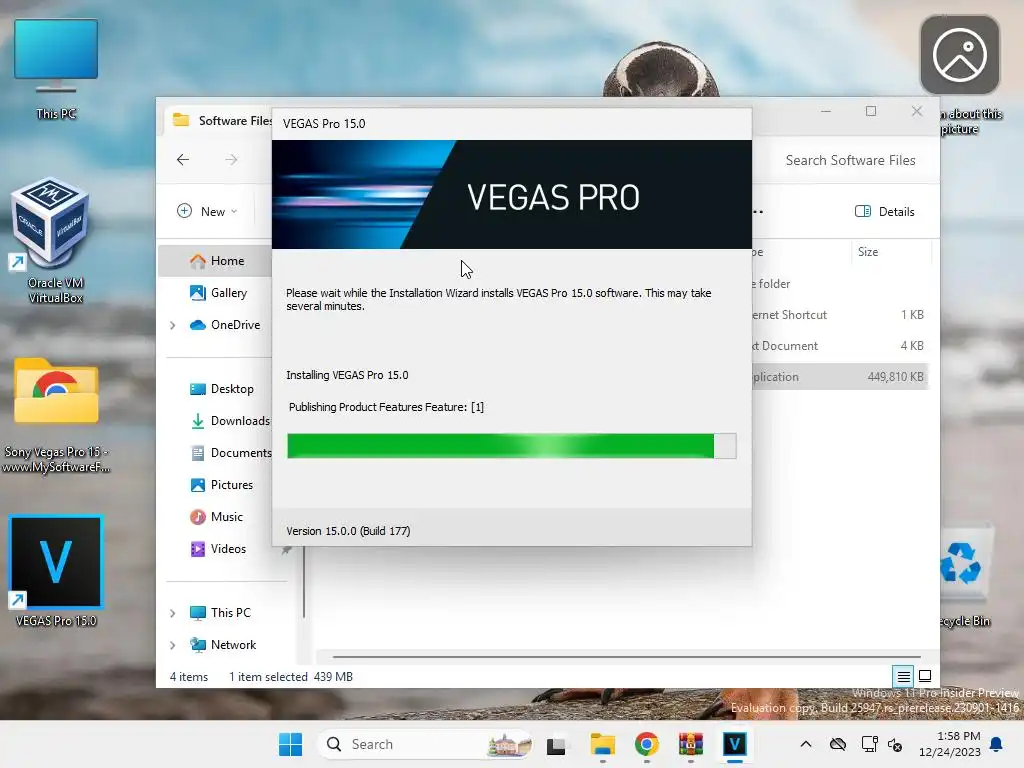
Task: Click the Explorer horizontal scrollbar
Action: point(627,656)
